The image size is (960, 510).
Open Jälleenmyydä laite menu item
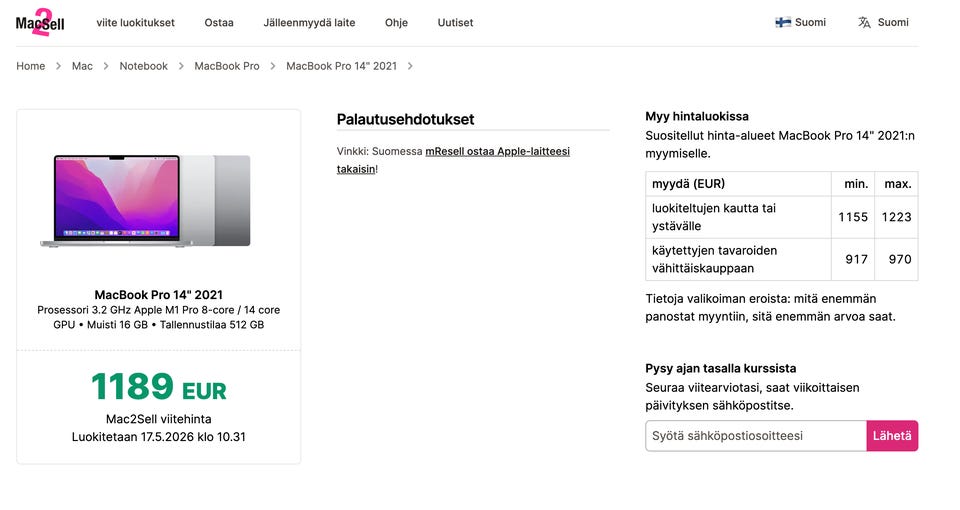pyautogui.click(x=309, y=23)
